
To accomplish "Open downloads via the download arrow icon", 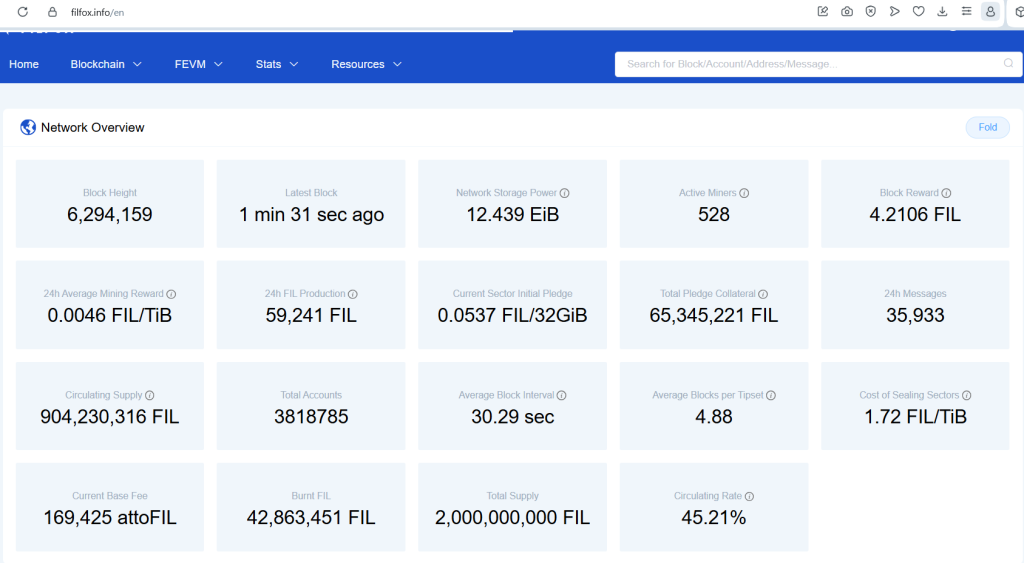I will [942, 11].
